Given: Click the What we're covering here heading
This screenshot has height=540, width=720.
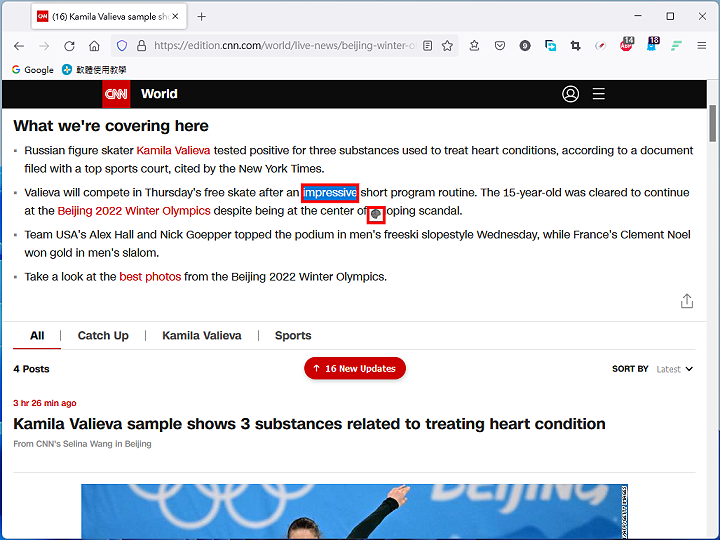Looking at the screenshot, I should 111,126.
